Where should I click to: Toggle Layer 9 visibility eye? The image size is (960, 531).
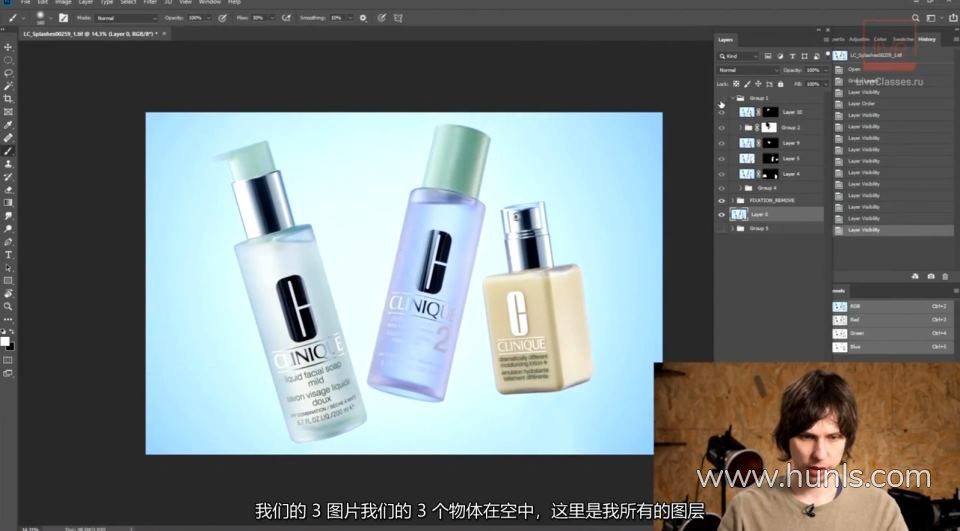coord(722,143)
